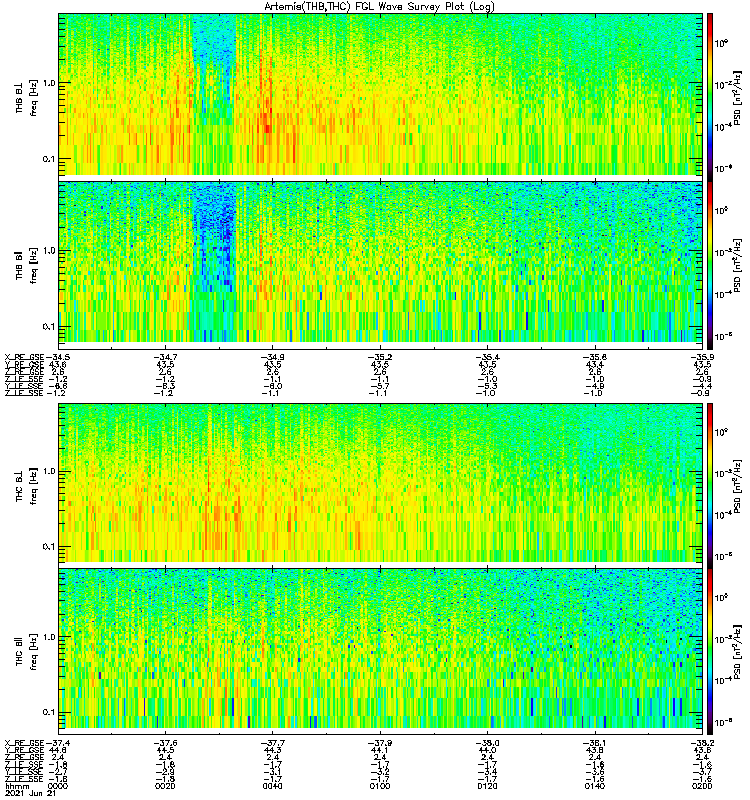Viewport: 750px width, 800px height.
Task: Click the '1.0' frequency tick on top THB panel
Action: (x=49, y=83)
